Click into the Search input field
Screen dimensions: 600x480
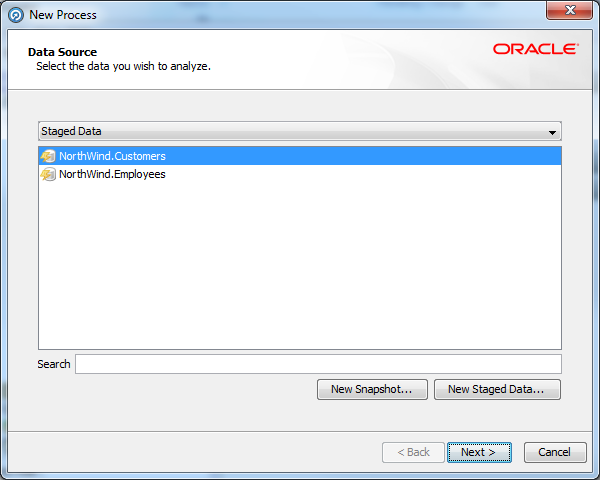click(318, 364)
